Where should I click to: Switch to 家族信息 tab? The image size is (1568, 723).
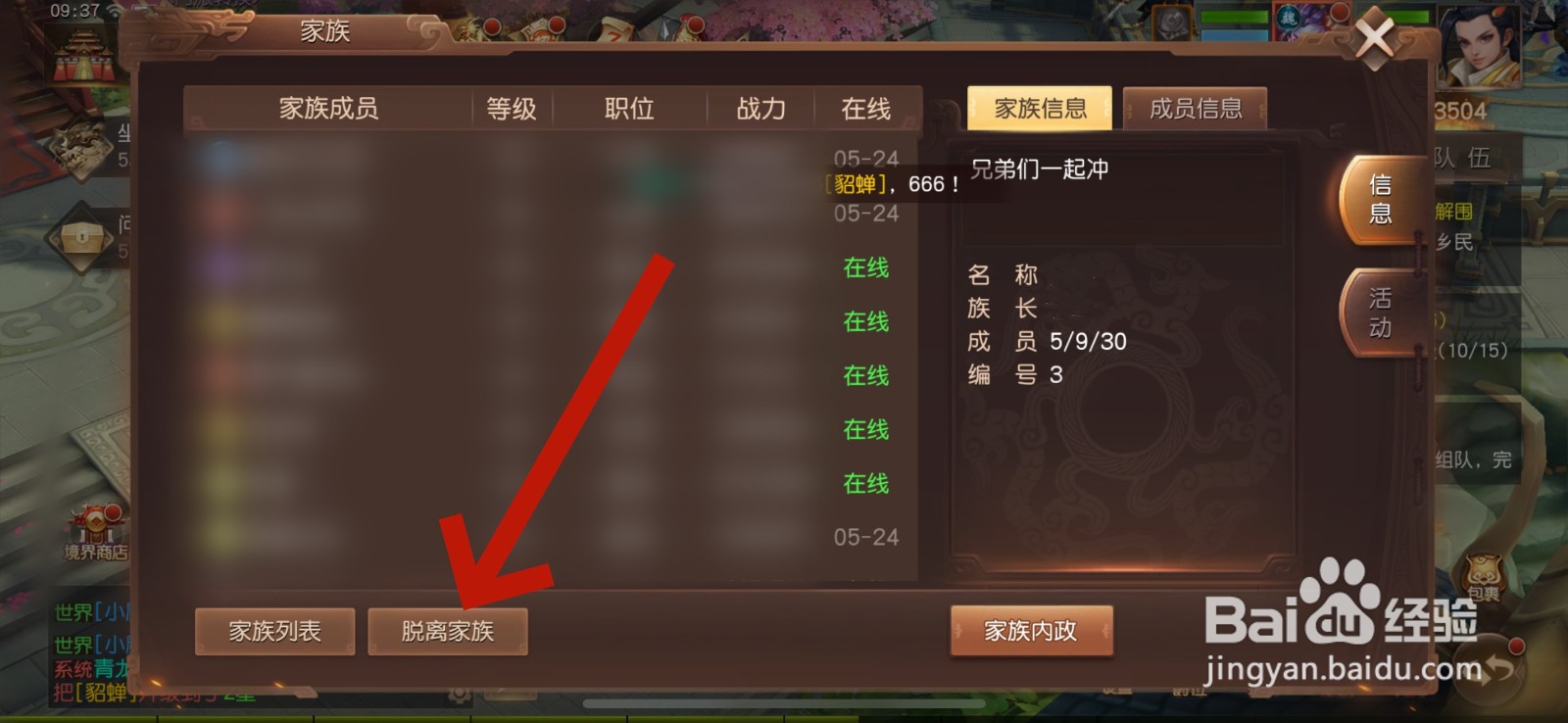click(x=1041, y=108)
